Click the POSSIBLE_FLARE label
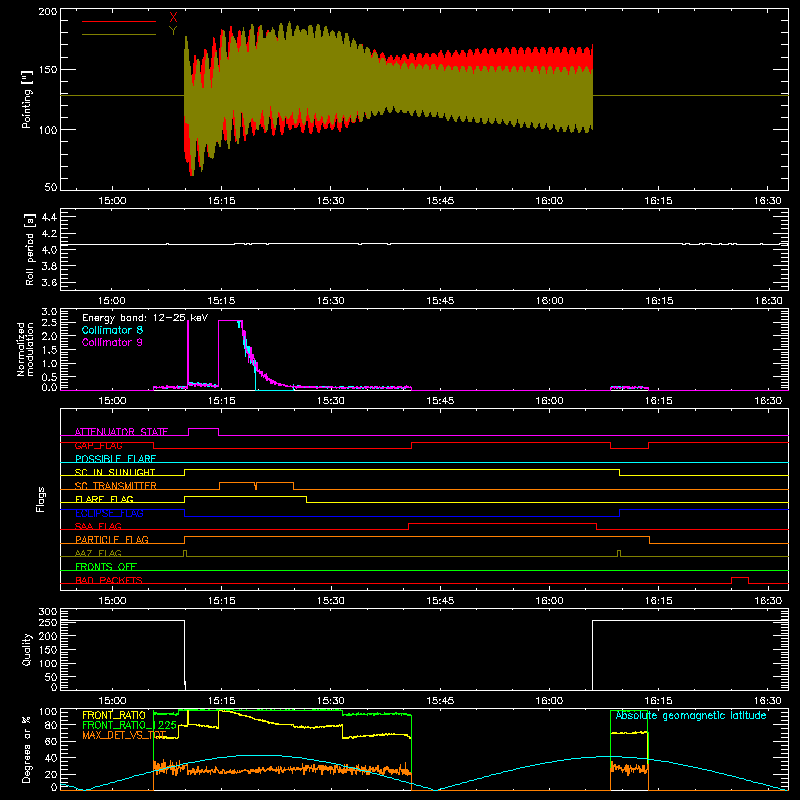Image resolution: width=800 pixels, height=800 pixels. pyautogui.click(x=115, y=459)
